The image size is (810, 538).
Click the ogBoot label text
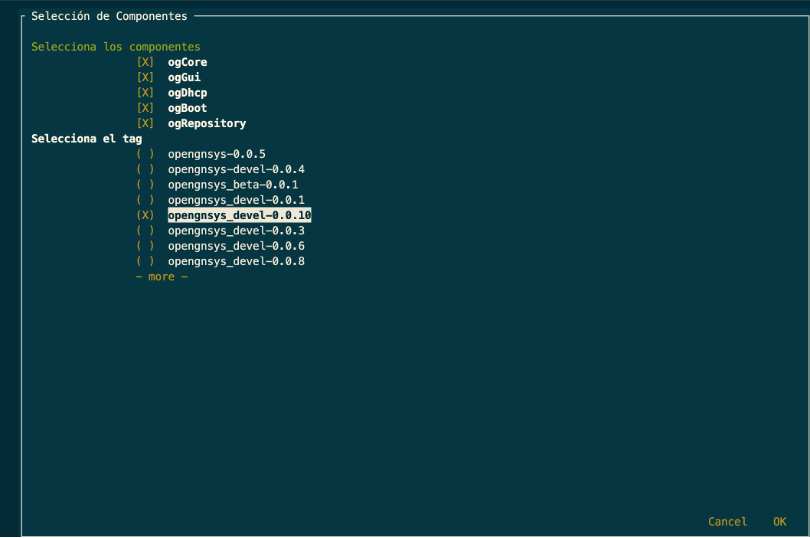pyautogui.click(x=188, y=108)
